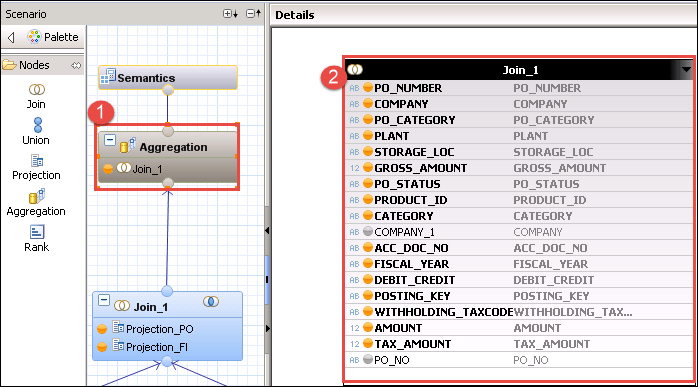Image resolution: width=698 pixels, height=387 pixels.
Task: Click the Details panel title
Action: click(295, 15)
